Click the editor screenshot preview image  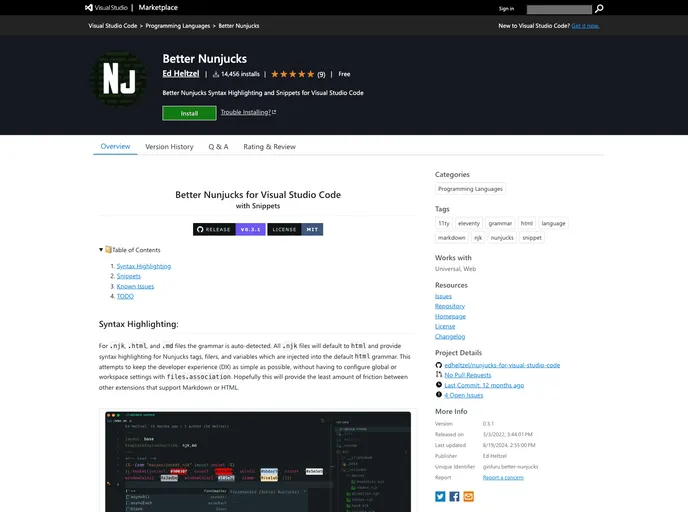[258, 462]
